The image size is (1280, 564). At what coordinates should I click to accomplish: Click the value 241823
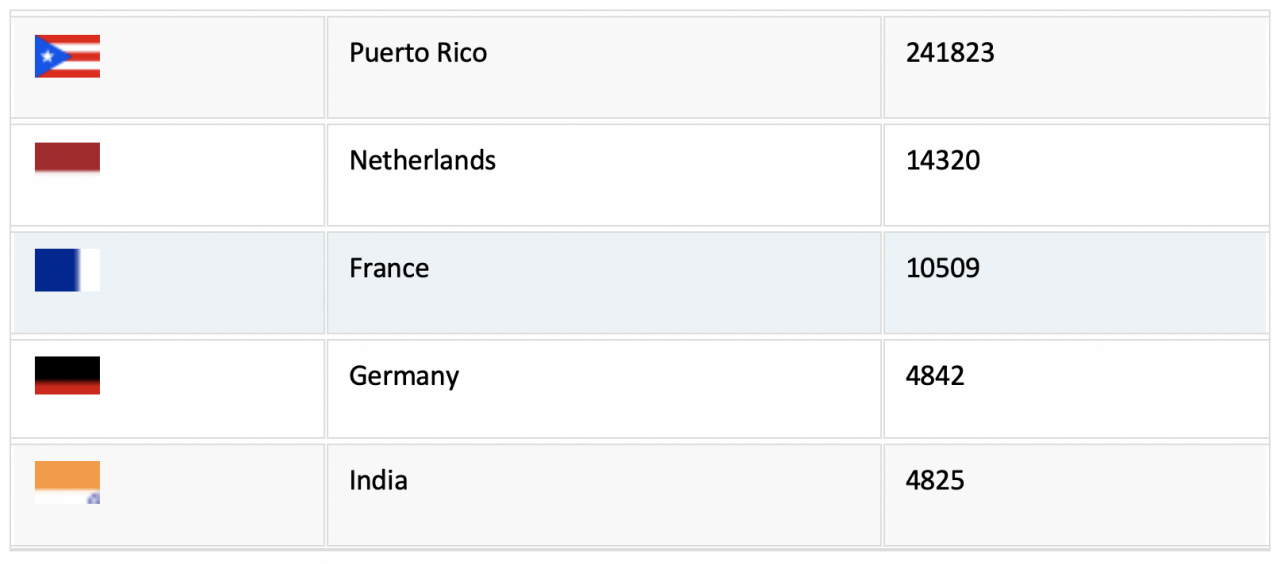(x=950, y=53)
